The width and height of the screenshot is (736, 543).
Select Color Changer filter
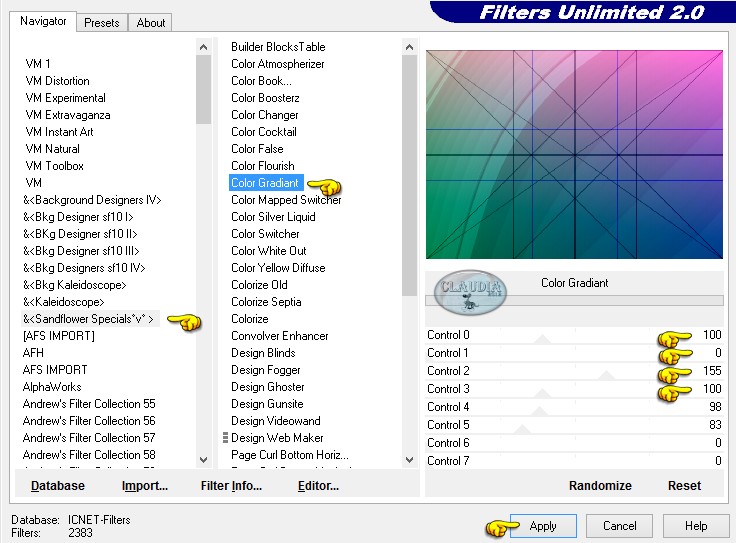265,115
